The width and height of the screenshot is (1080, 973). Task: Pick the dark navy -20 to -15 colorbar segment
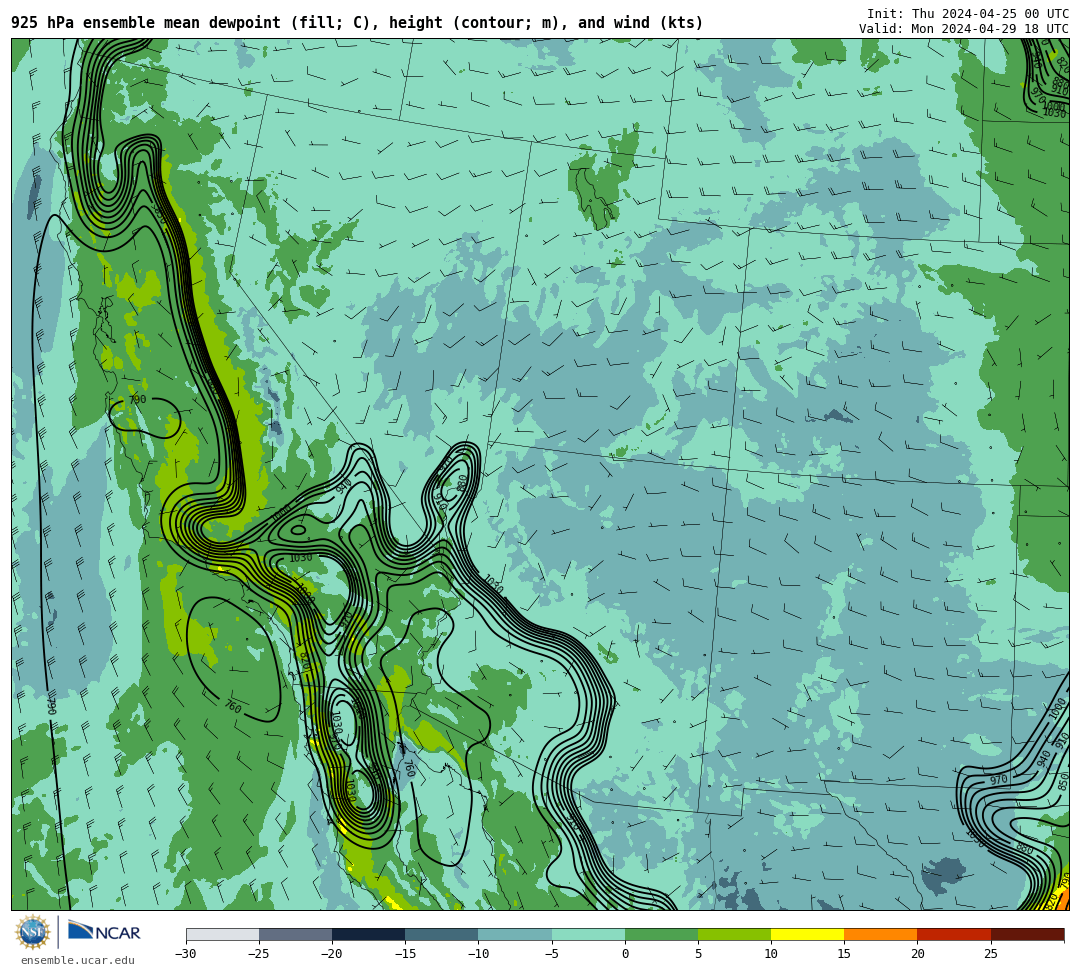368,934
